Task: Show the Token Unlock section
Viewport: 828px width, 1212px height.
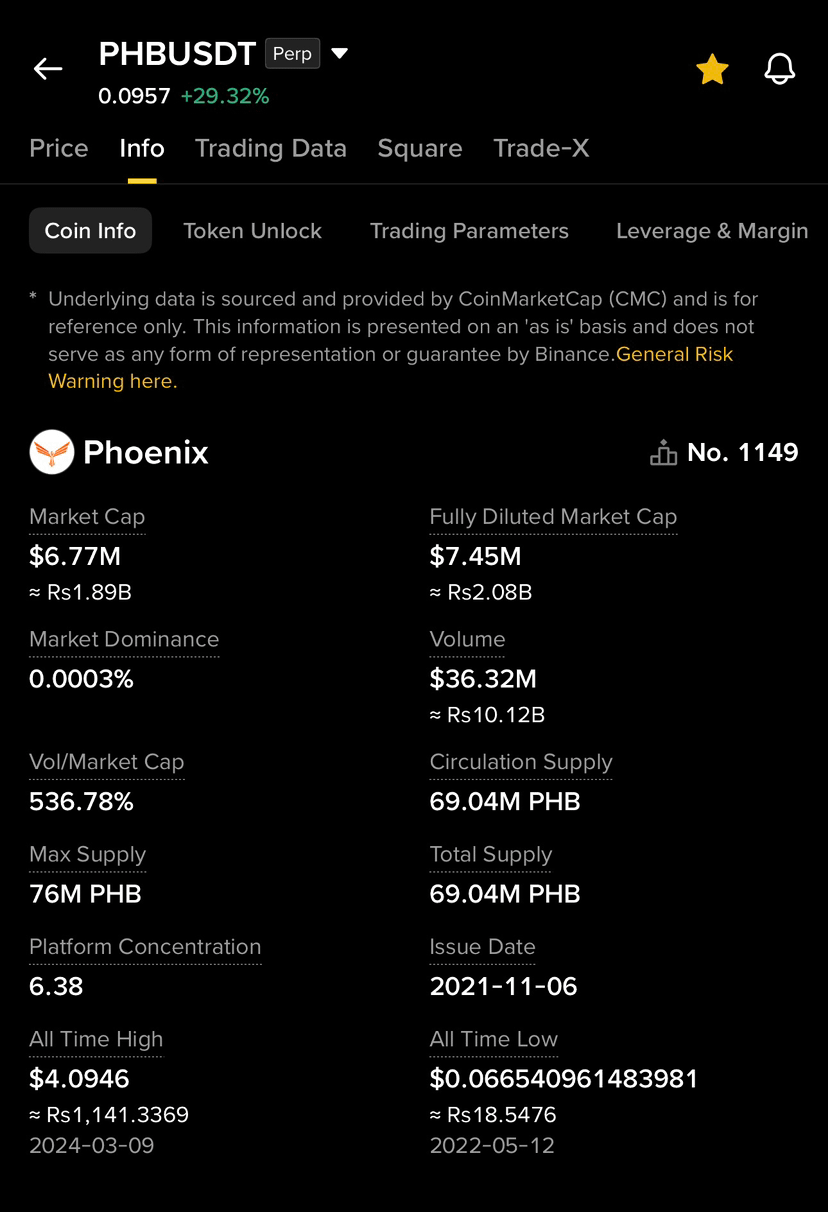Action: pos(252,231)
